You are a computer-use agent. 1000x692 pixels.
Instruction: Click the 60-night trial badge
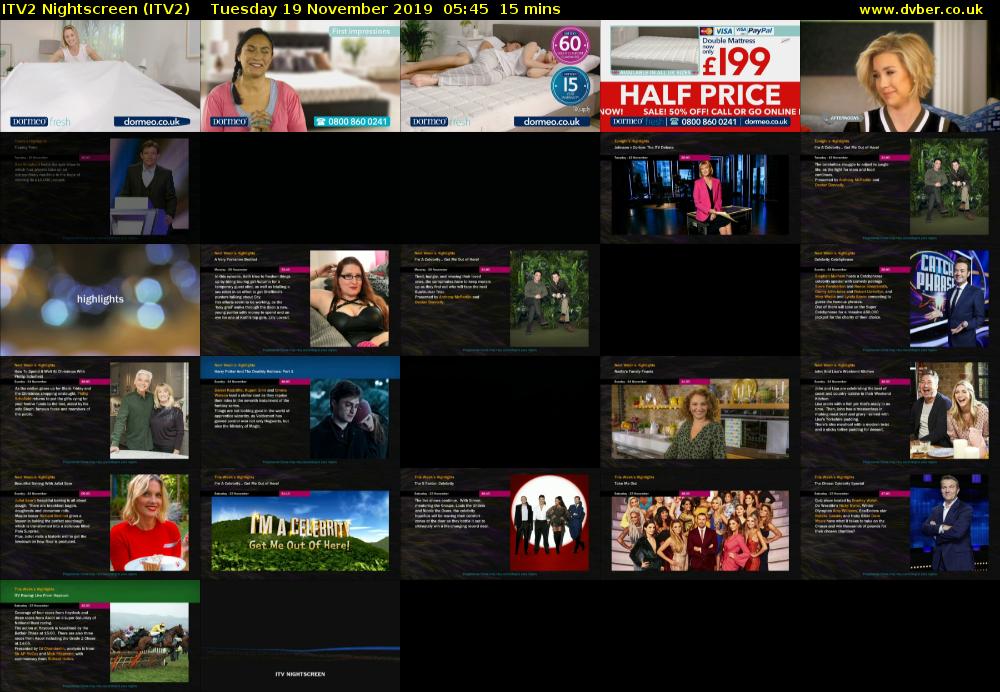pyautogui.click(x=570, y=47)
